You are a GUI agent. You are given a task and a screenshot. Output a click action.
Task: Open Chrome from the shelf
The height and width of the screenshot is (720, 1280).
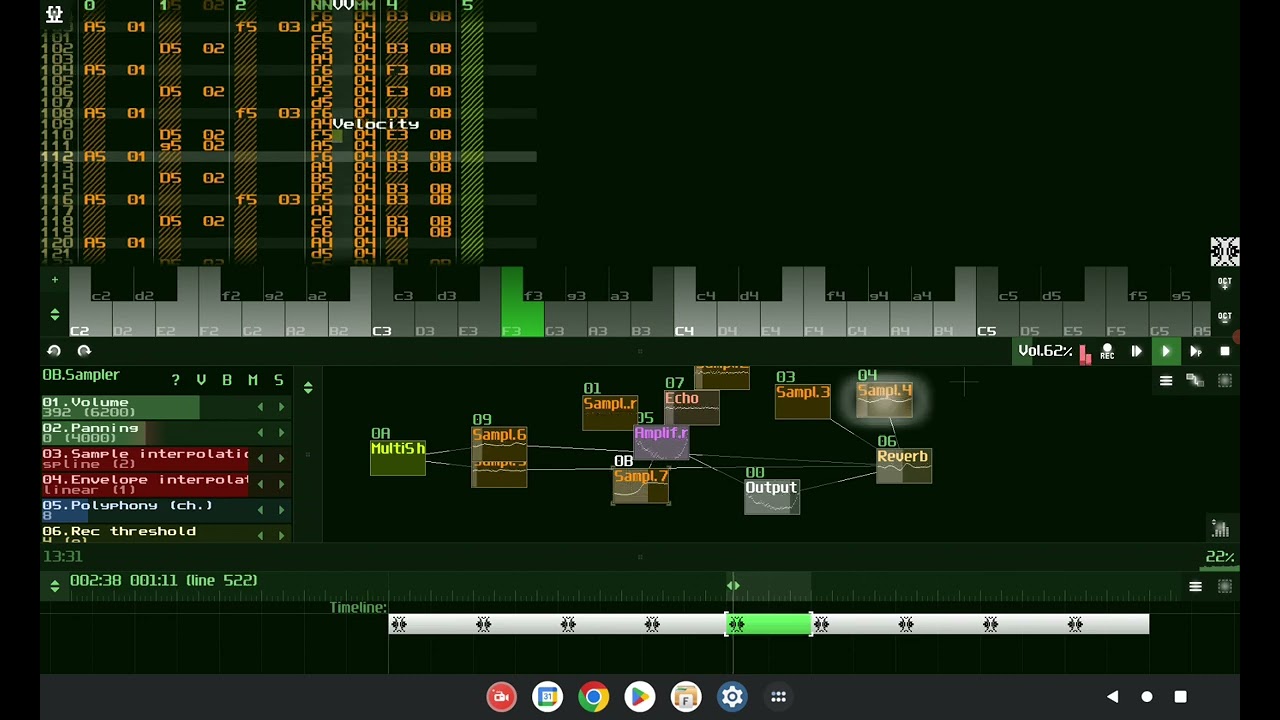(594, 697)
